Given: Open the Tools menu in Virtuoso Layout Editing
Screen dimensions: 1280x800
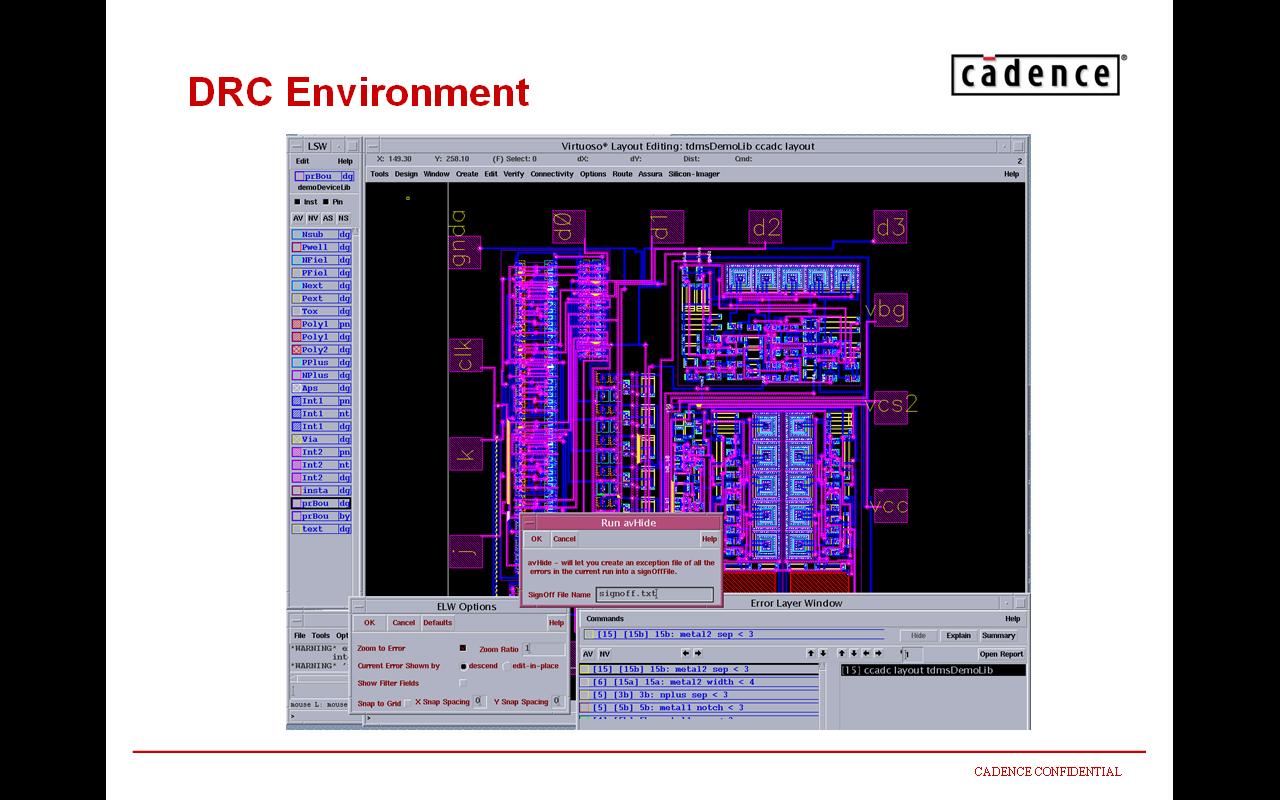Looking at the screenshot, I should [379, 174].
